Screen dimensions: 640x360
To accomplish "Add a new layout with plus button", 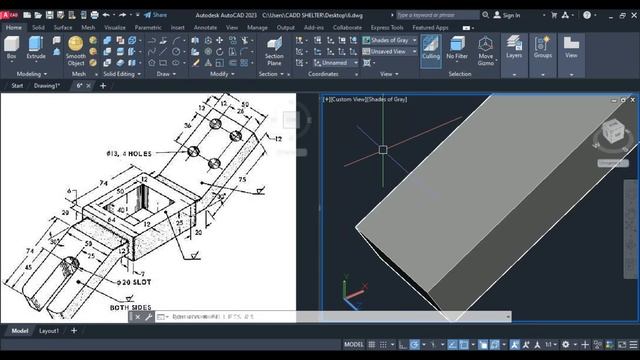I will click(74, 331).
